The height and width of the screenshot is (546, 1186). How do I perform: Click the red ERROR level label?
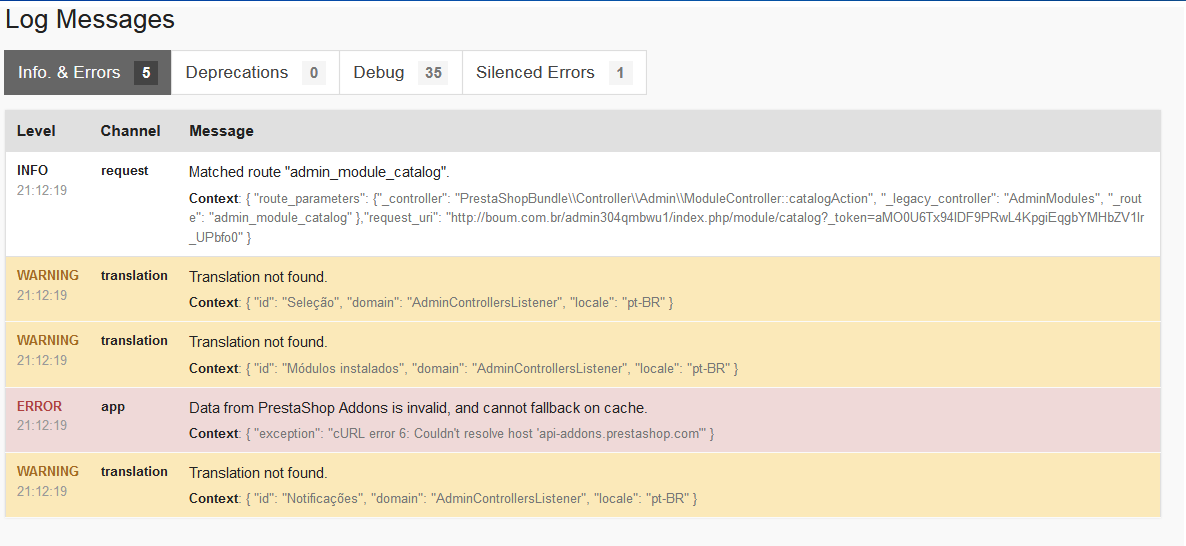pos(39,407)
